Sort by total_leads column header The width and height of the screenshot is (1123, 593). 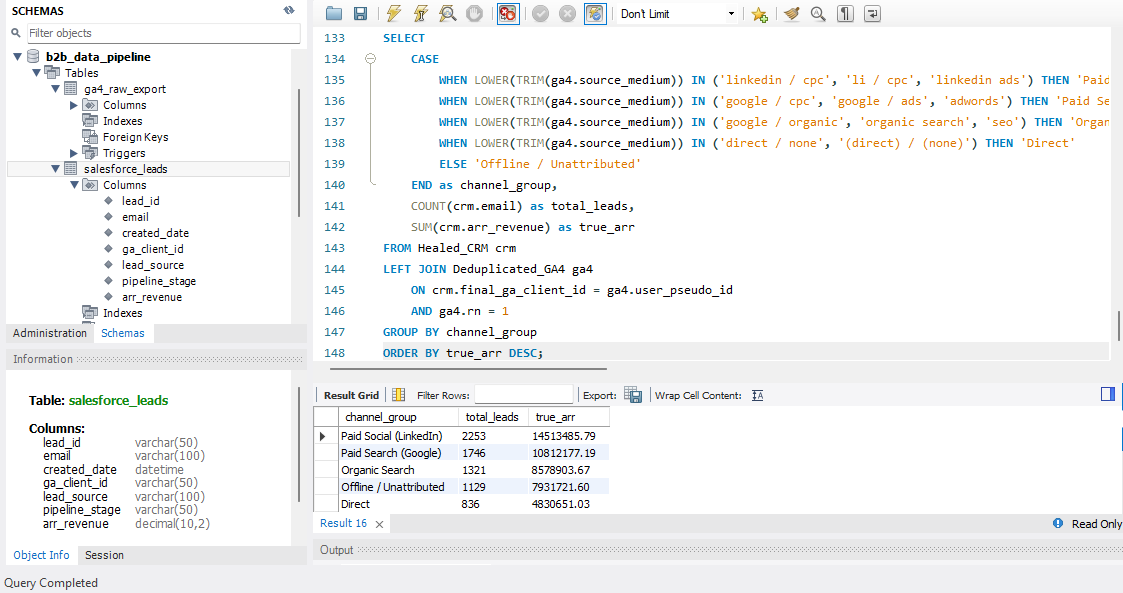(x=493, y=417)
